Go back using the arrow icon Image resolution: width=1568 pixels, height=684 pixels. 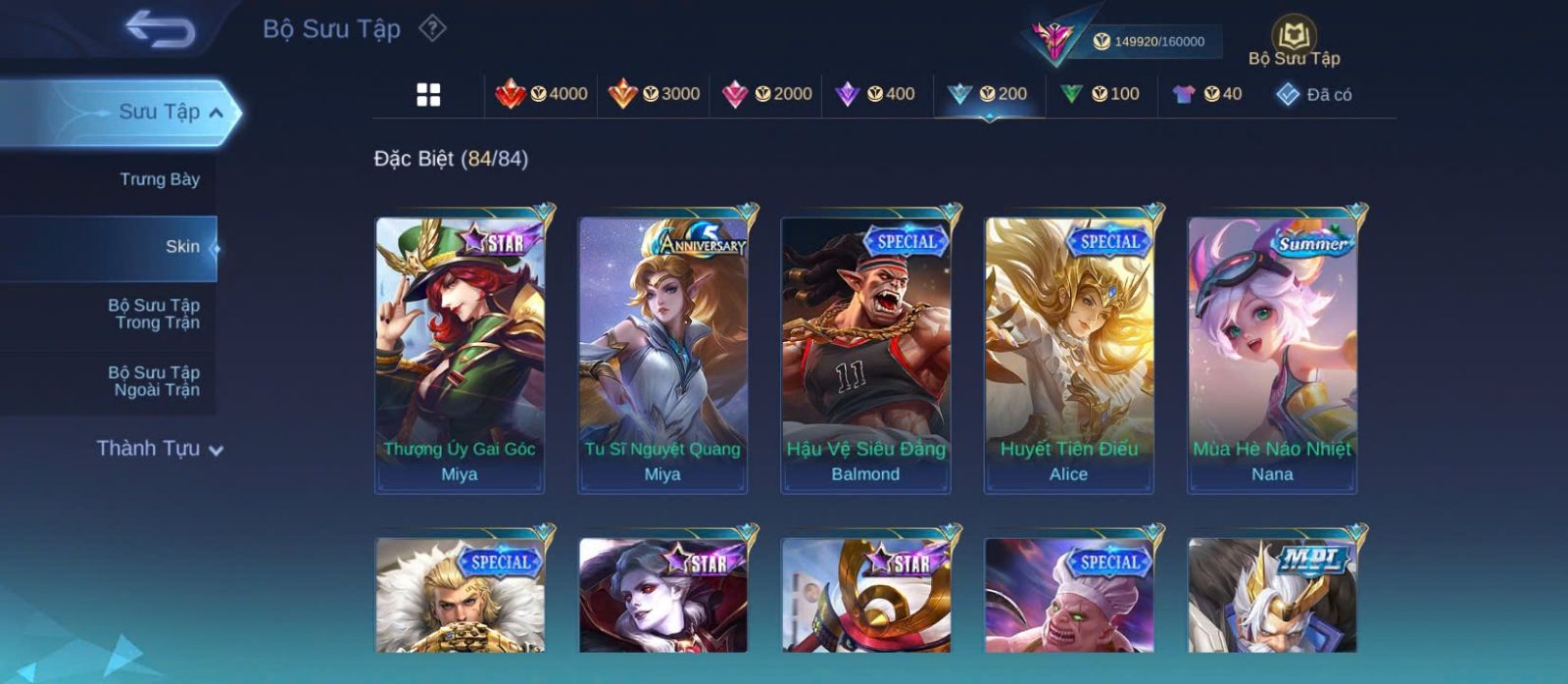point(160,28)
